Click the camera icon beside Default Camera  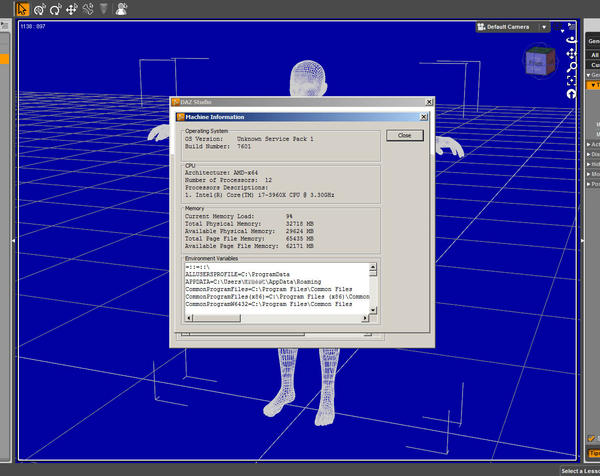point(481,27)
